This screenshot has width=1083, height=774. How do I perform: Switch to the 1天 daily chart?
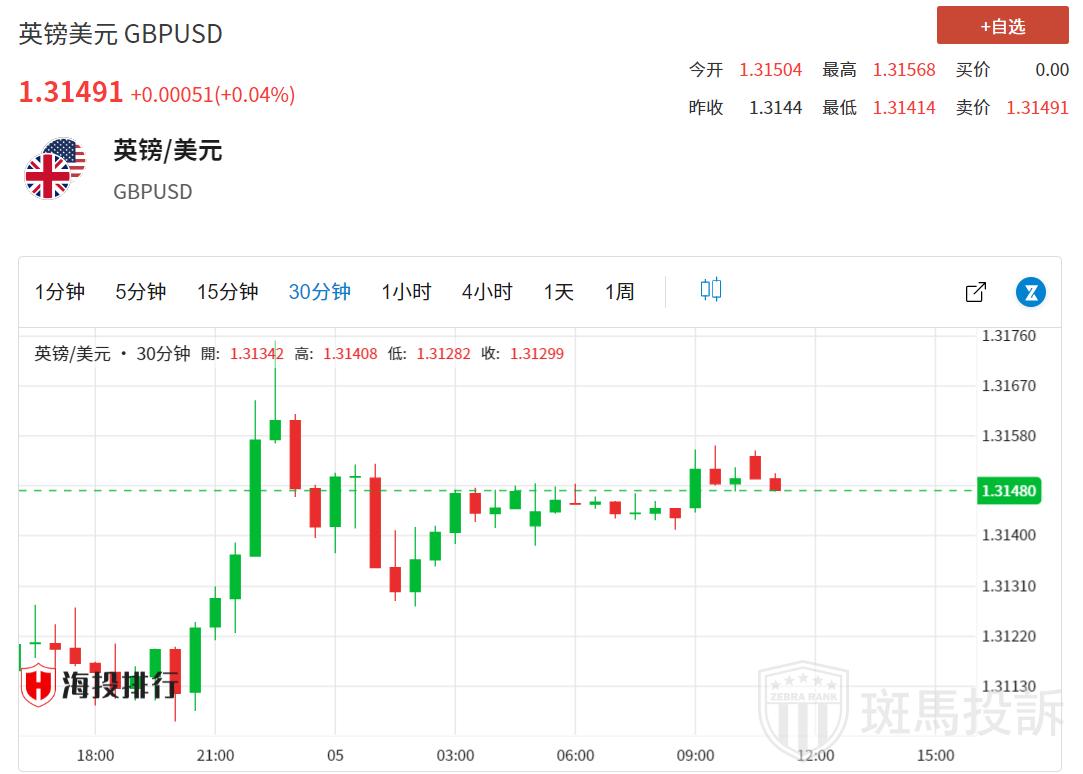point(558,292)
